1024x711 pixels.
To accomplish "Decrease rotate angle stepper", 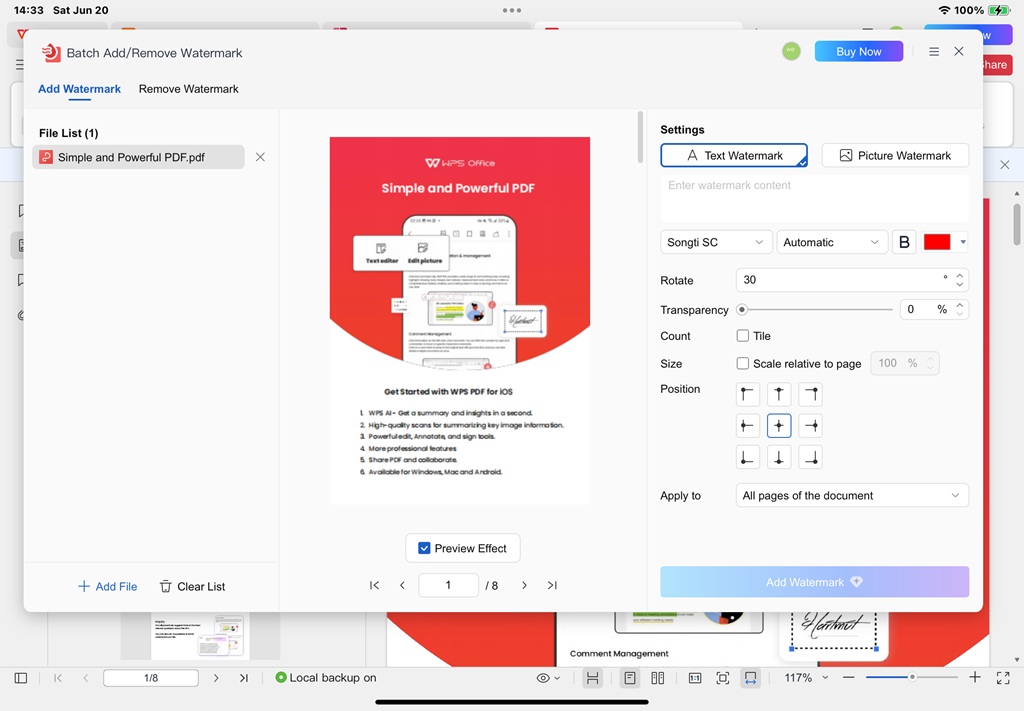I will (959, 285).
